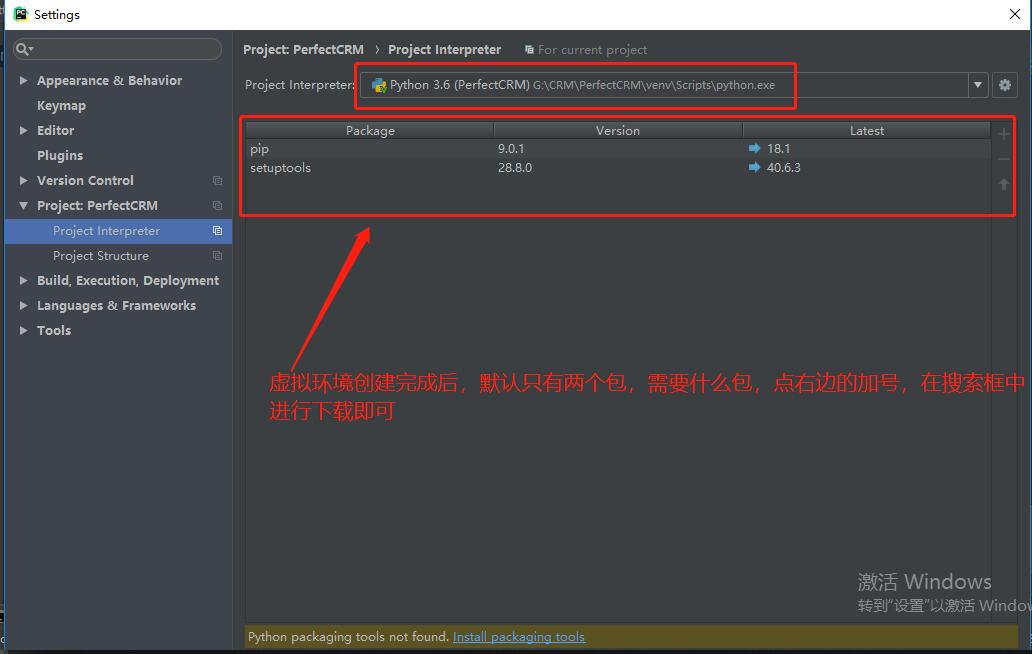This screenshot has height=654, width=1032.
Task: Click the Python icon in interpreter field
Action: (379, 85)
